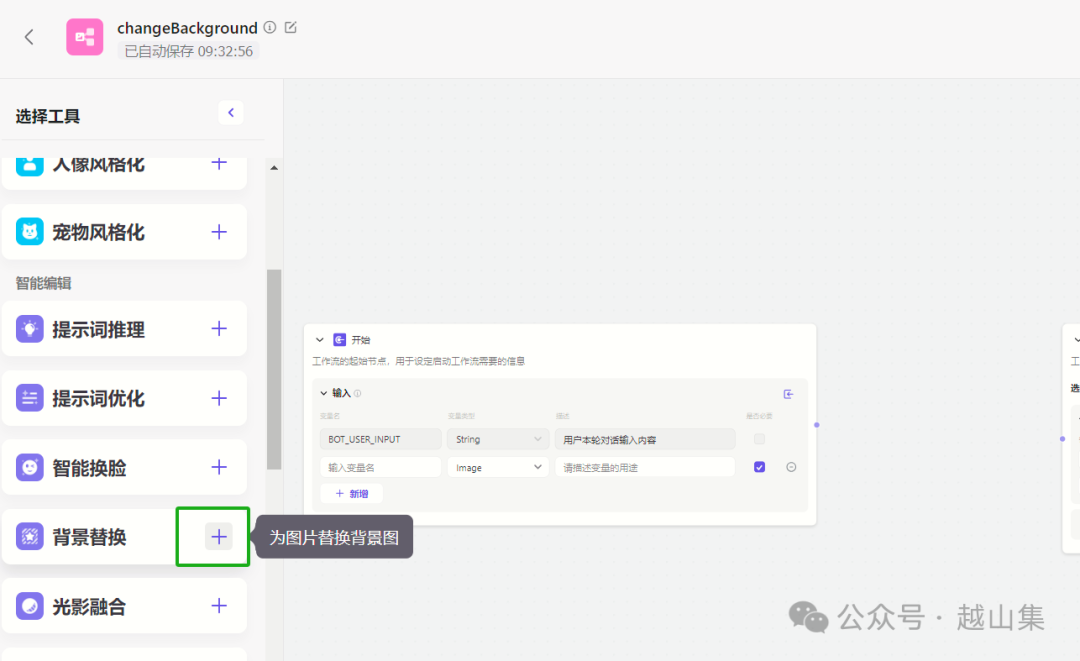
Task: Click the tool list scroll-up arrow
Action: click(274, 168)
